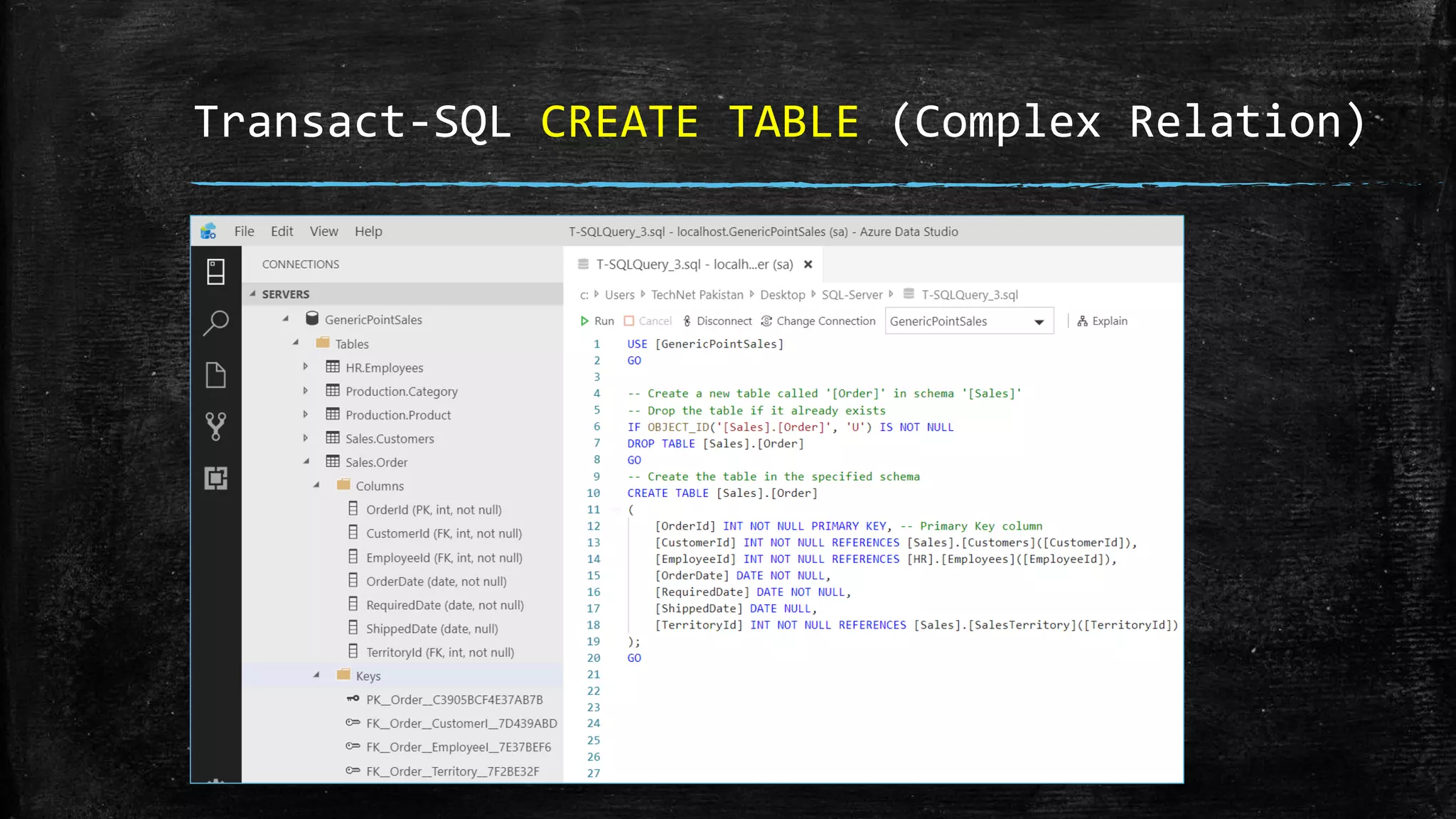Collapse the SERVERS section

[x=252, y=294]
